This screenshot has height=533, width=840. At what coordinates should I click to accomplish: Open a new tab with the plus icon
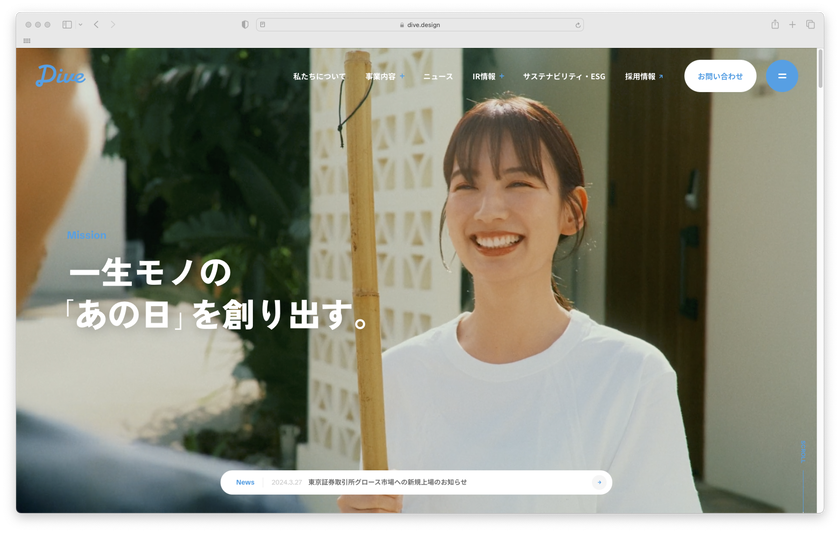[x=792, y=25]
